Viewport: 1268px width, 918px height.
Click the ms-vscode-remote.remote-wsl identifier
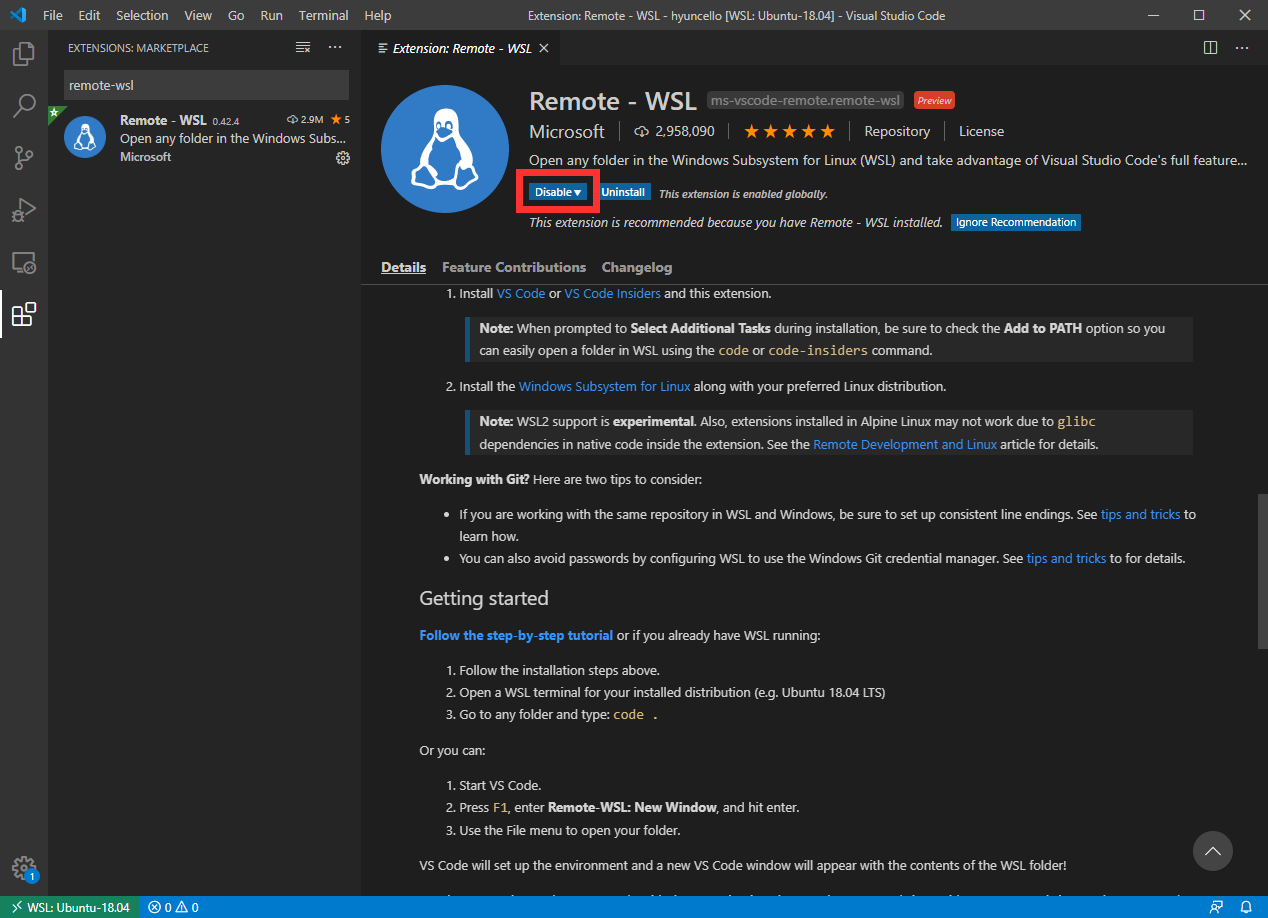pos(806,100)
